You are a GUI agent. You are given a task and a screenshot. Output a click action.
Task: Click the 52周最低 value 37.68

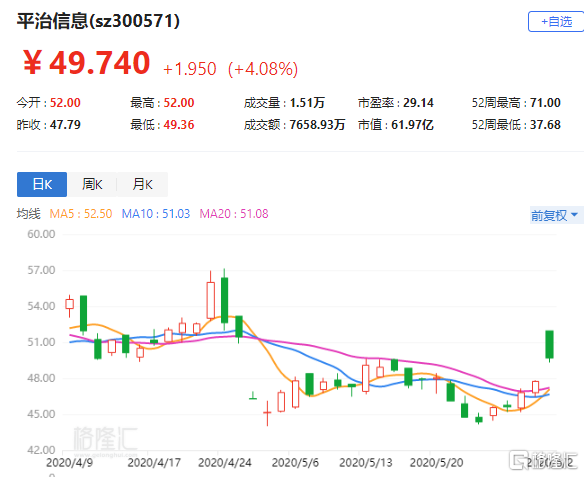click(x=545, y=125)
